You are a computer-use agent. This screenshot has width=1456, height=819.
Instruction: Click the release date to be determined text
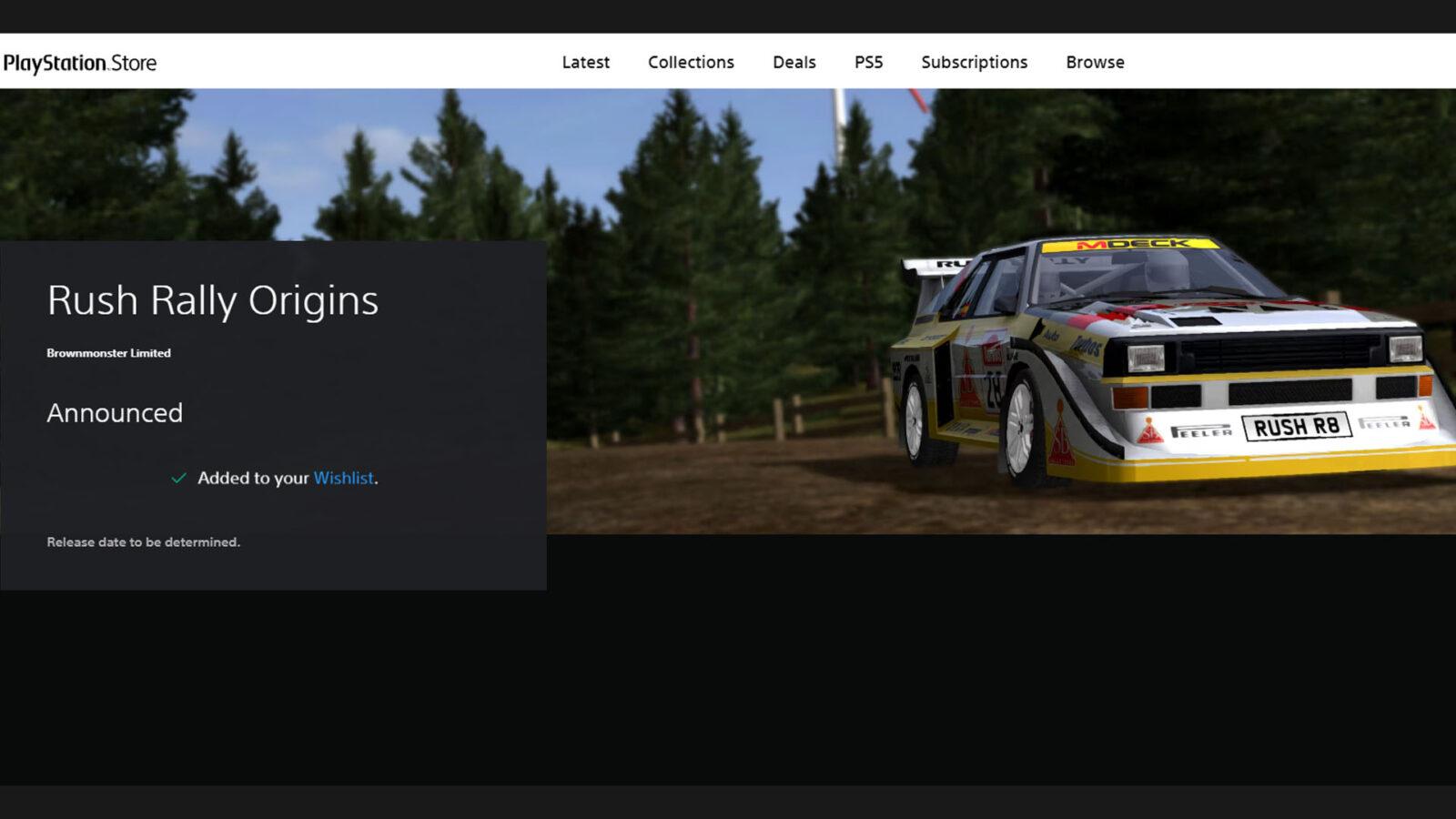tap(143, 541)
